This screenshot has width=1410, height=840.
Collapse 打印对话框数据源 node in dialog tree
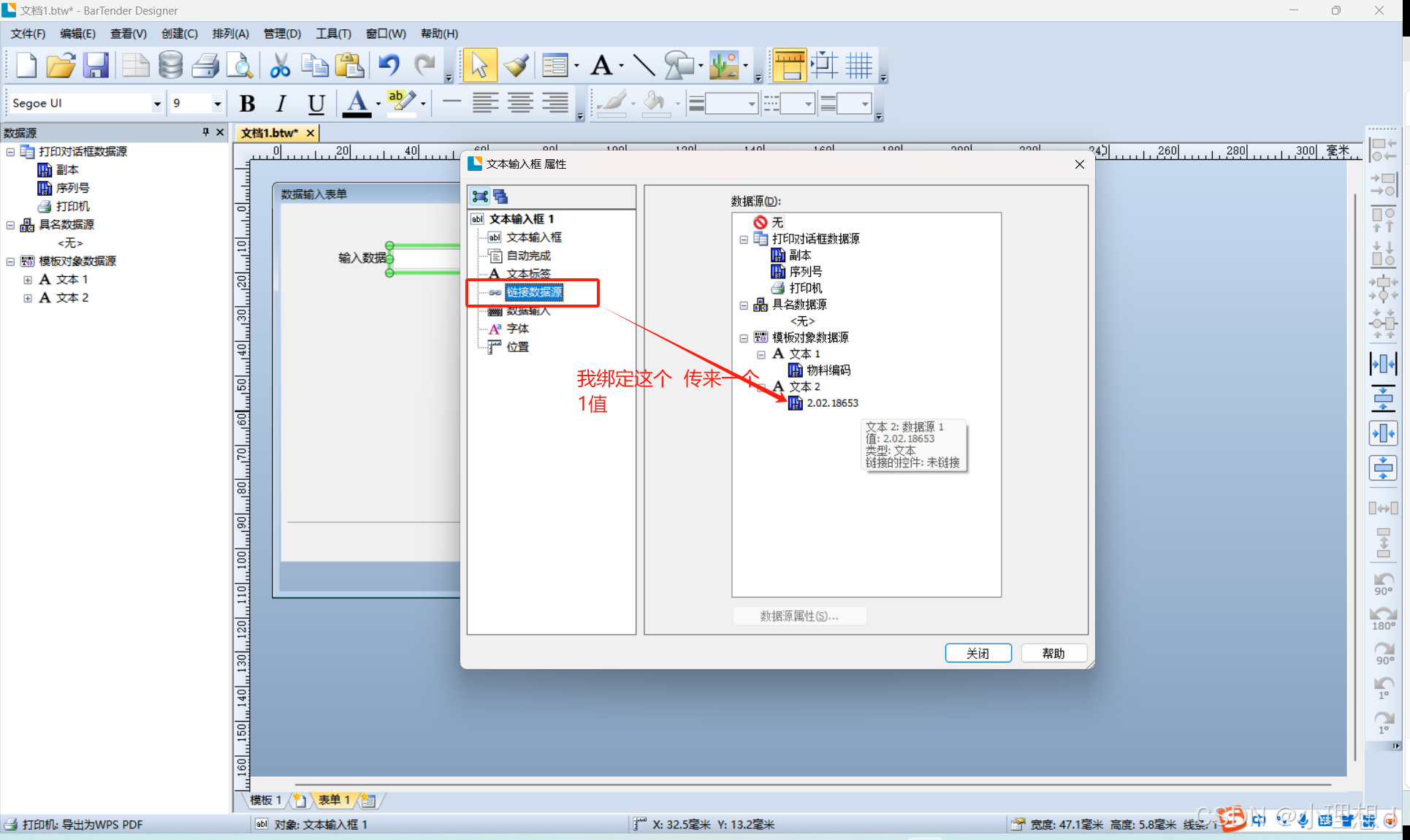(744, 240)
